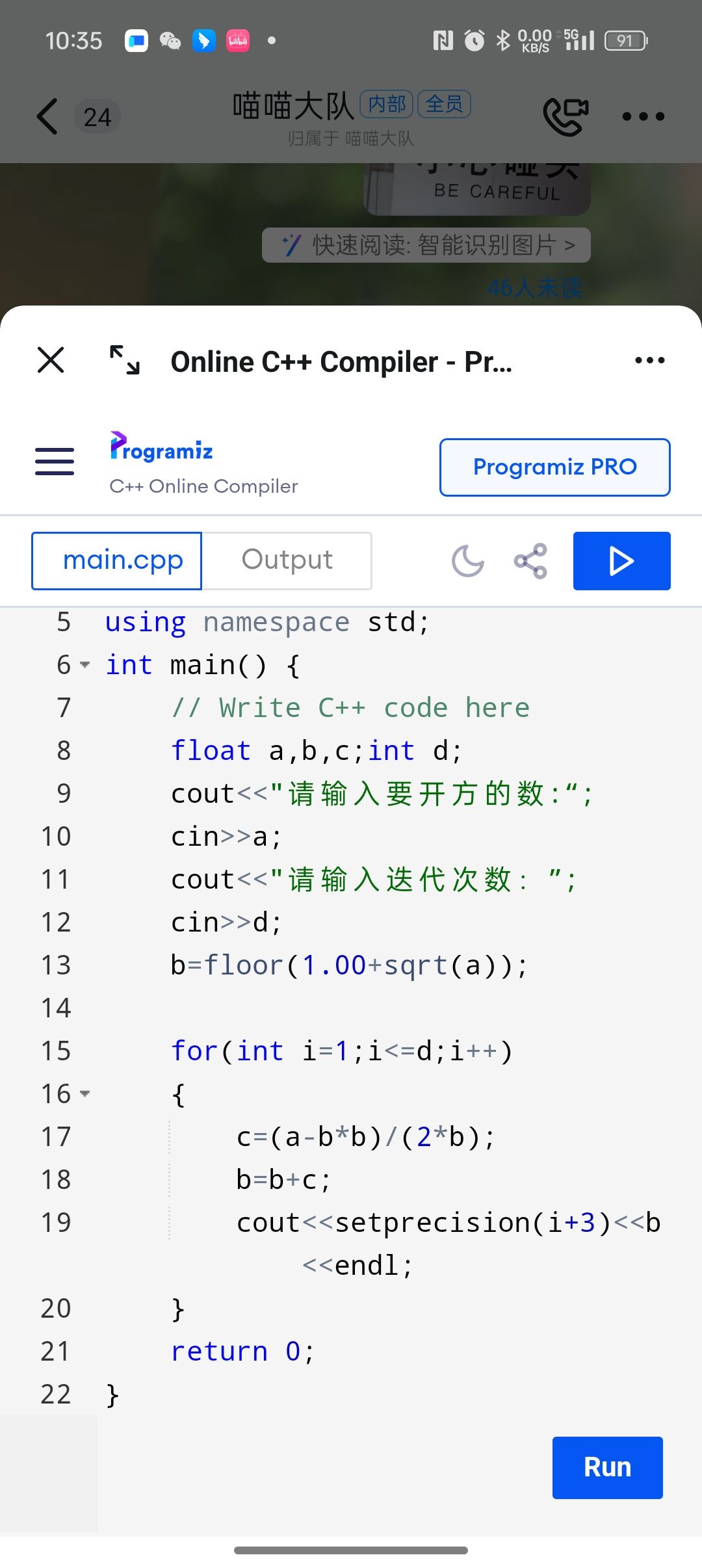Place cursor on the blank line 14
This screenshot has height=1568, width=702.
coord(325,1008)
